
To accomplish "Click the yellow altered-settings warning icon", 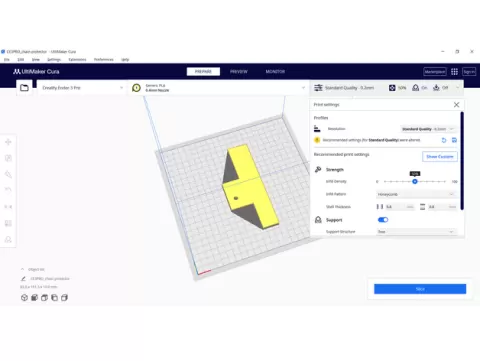I will [x=317, y=140].
